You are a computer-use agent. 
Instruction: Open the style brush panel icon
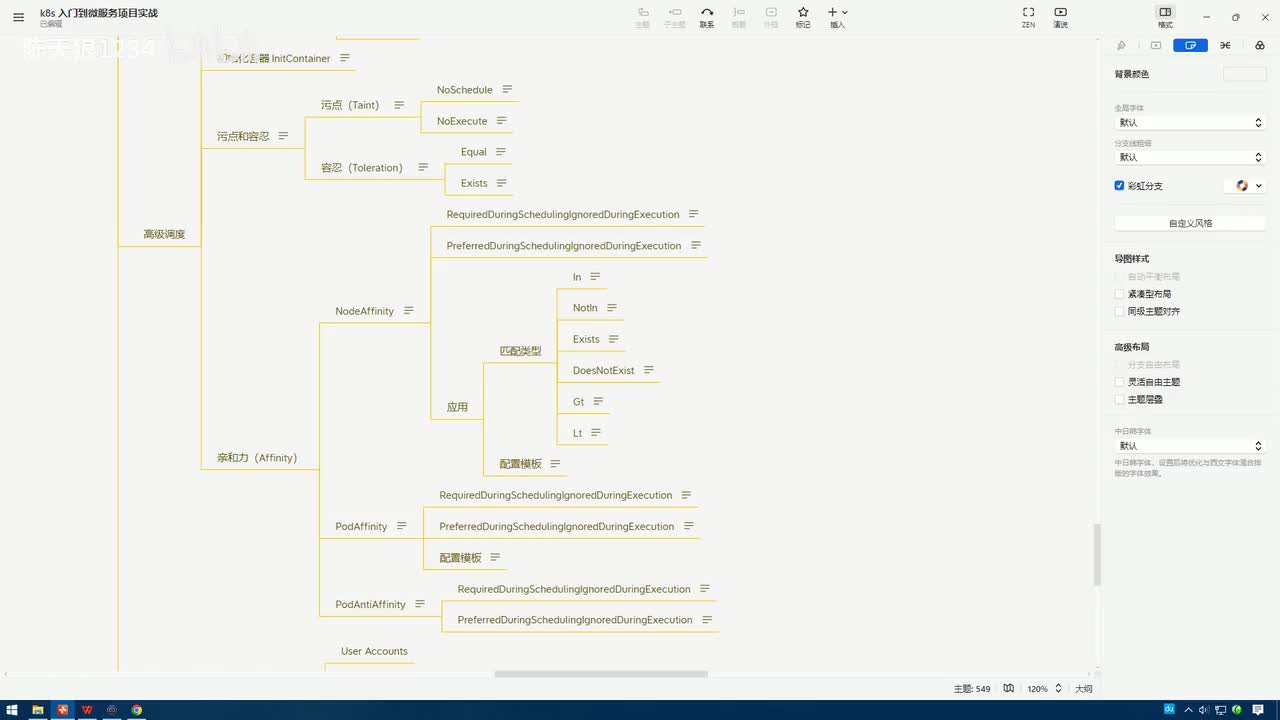pos(1121,45)
